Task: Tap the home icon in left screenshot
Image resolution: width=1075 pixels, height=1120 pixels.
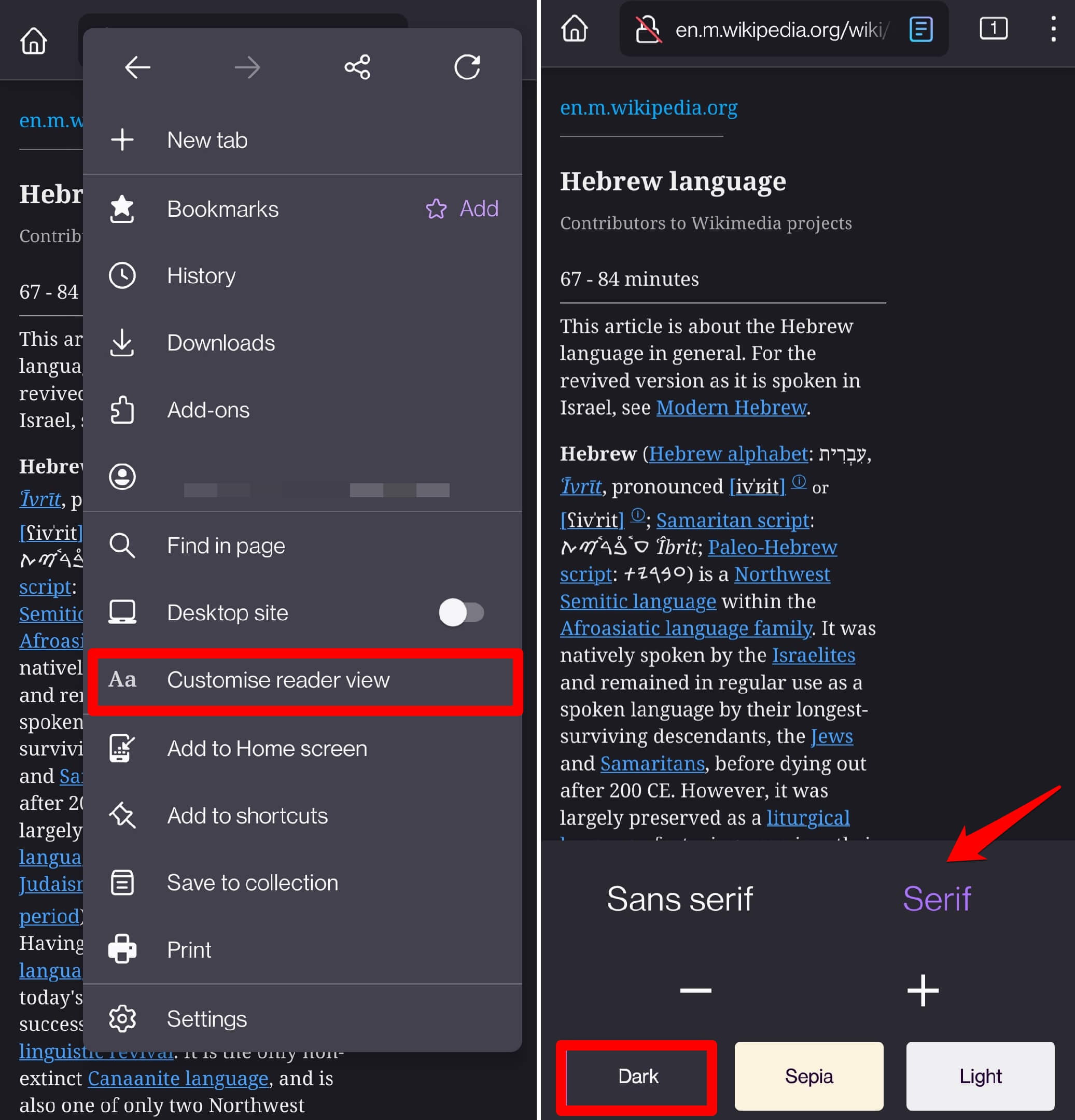Action: click(x=33, y=40)
